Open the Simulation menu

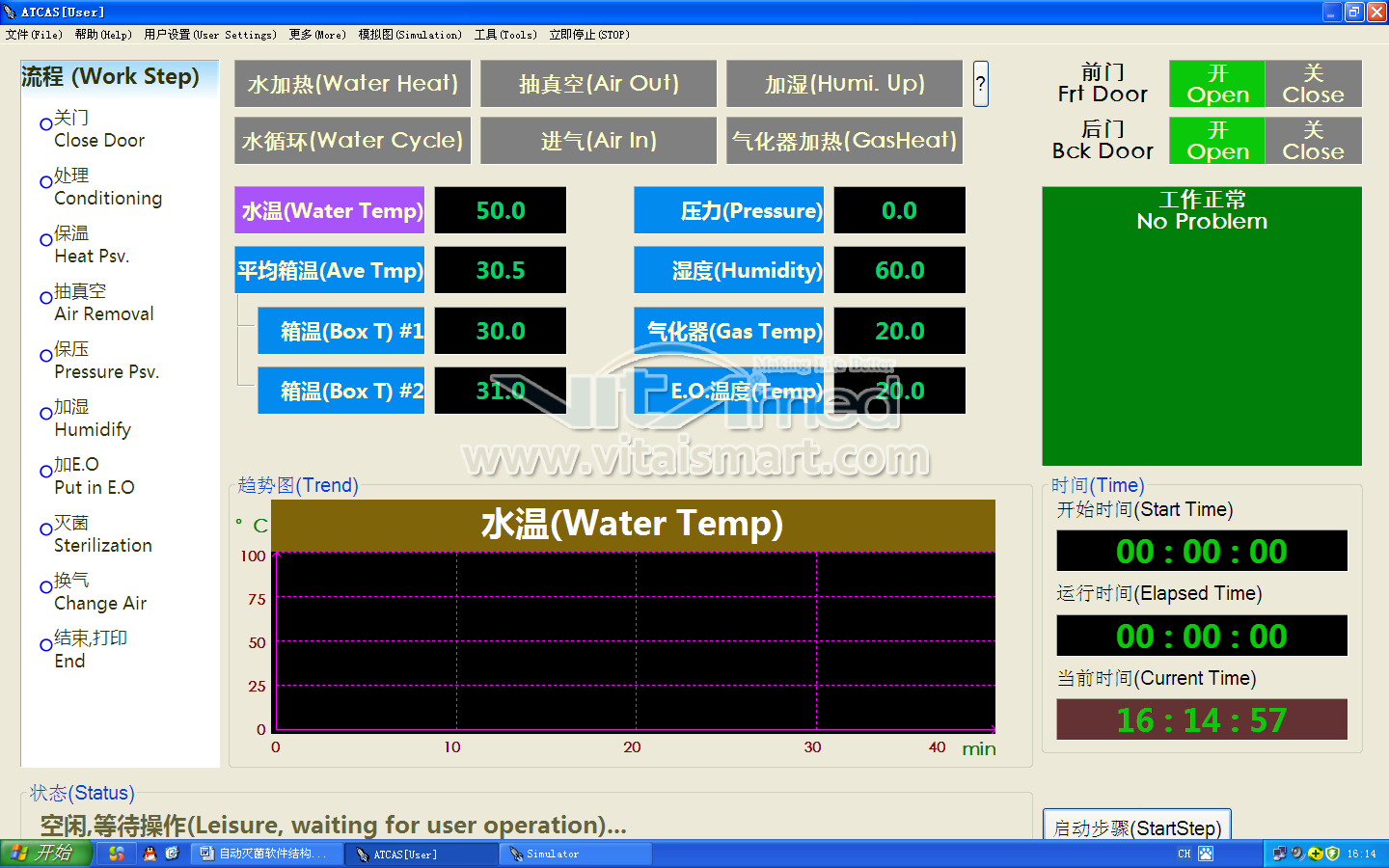[x=409, y=35]
